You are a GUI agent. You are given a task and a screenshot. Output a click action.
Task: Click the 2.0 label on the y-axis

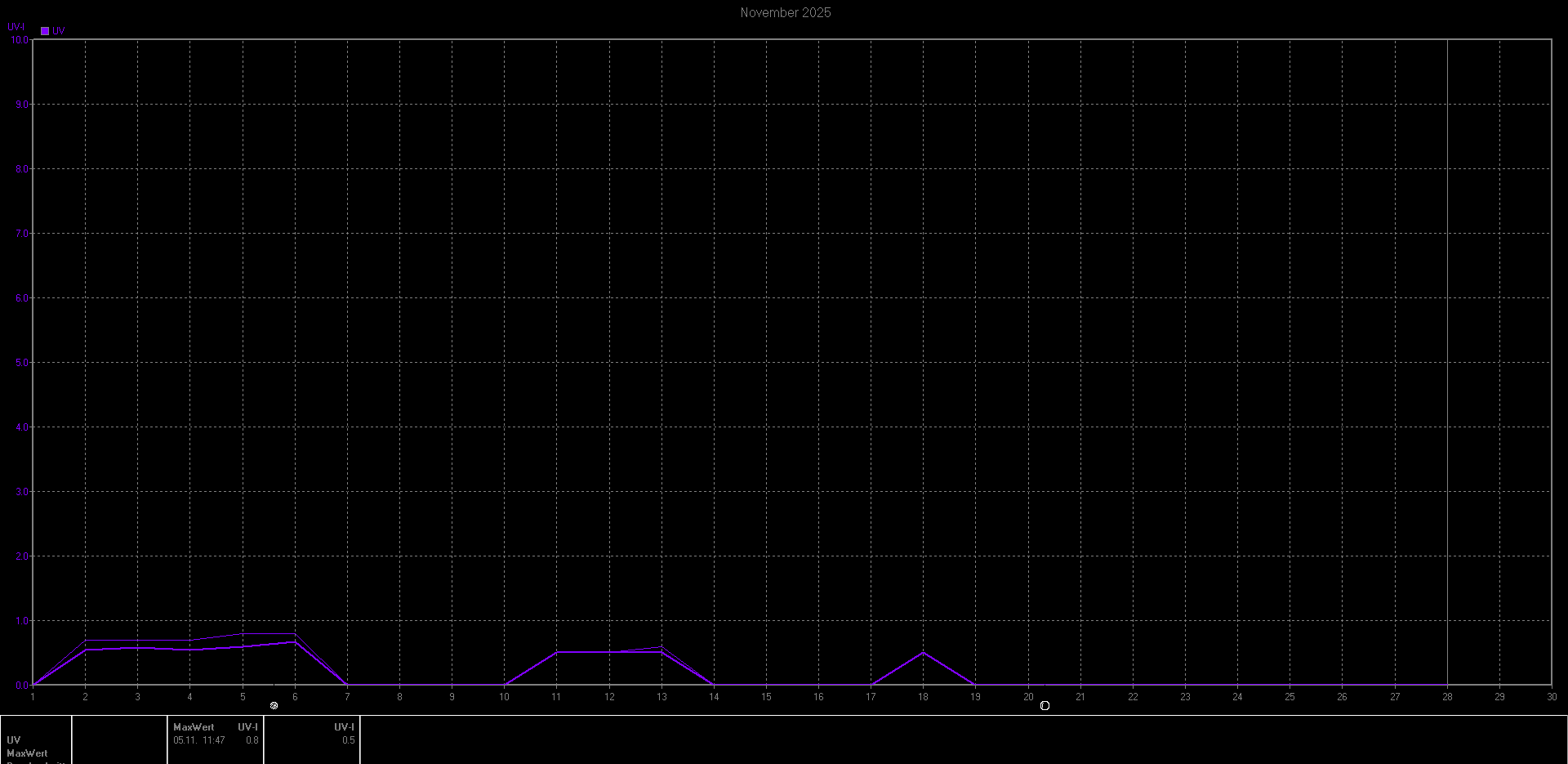click(21, 556)
